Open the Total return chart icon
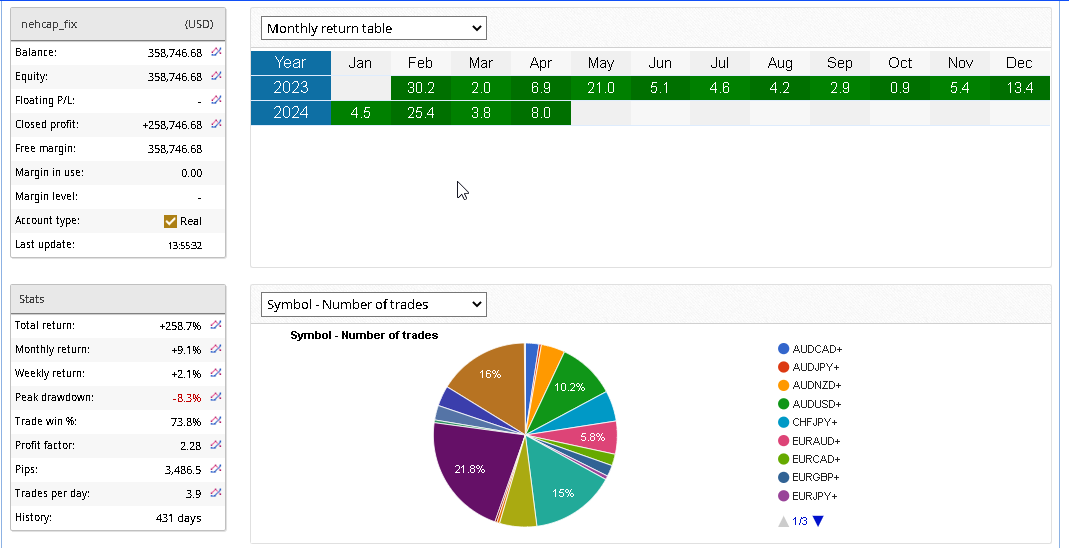This screenshot has height=548, width=1069. (x=216, y=325)
